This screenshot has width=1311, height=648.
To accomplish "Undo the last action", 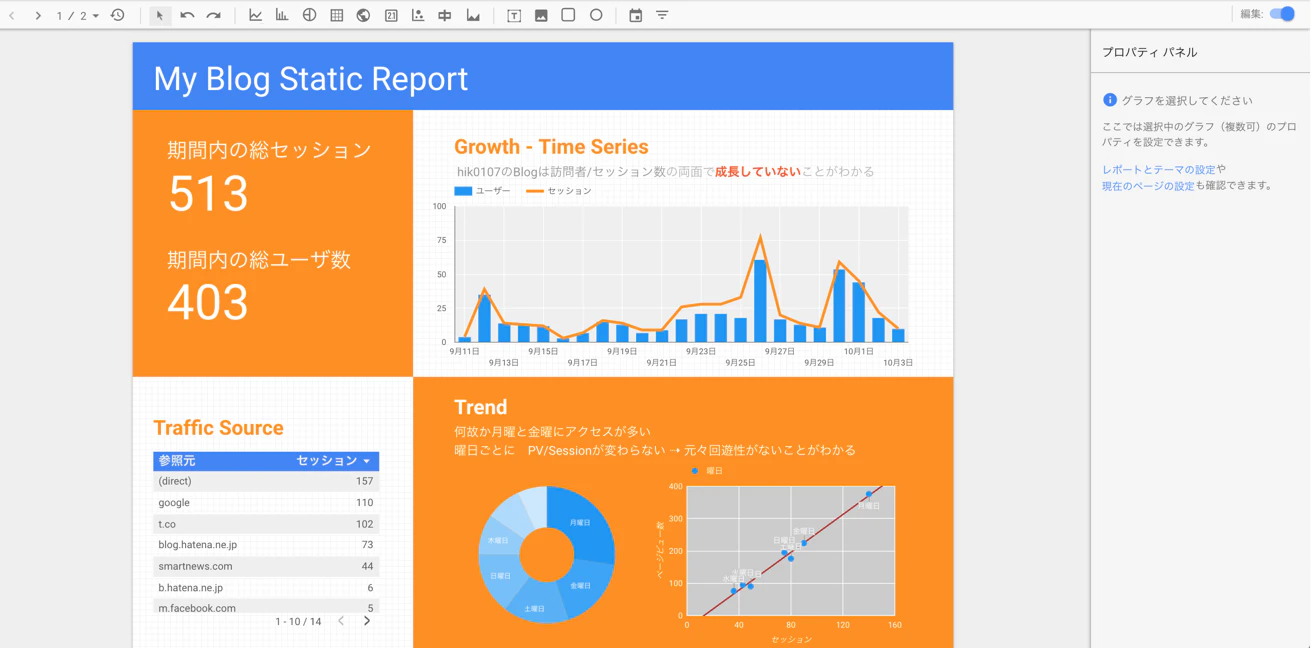I will (187, 15).
